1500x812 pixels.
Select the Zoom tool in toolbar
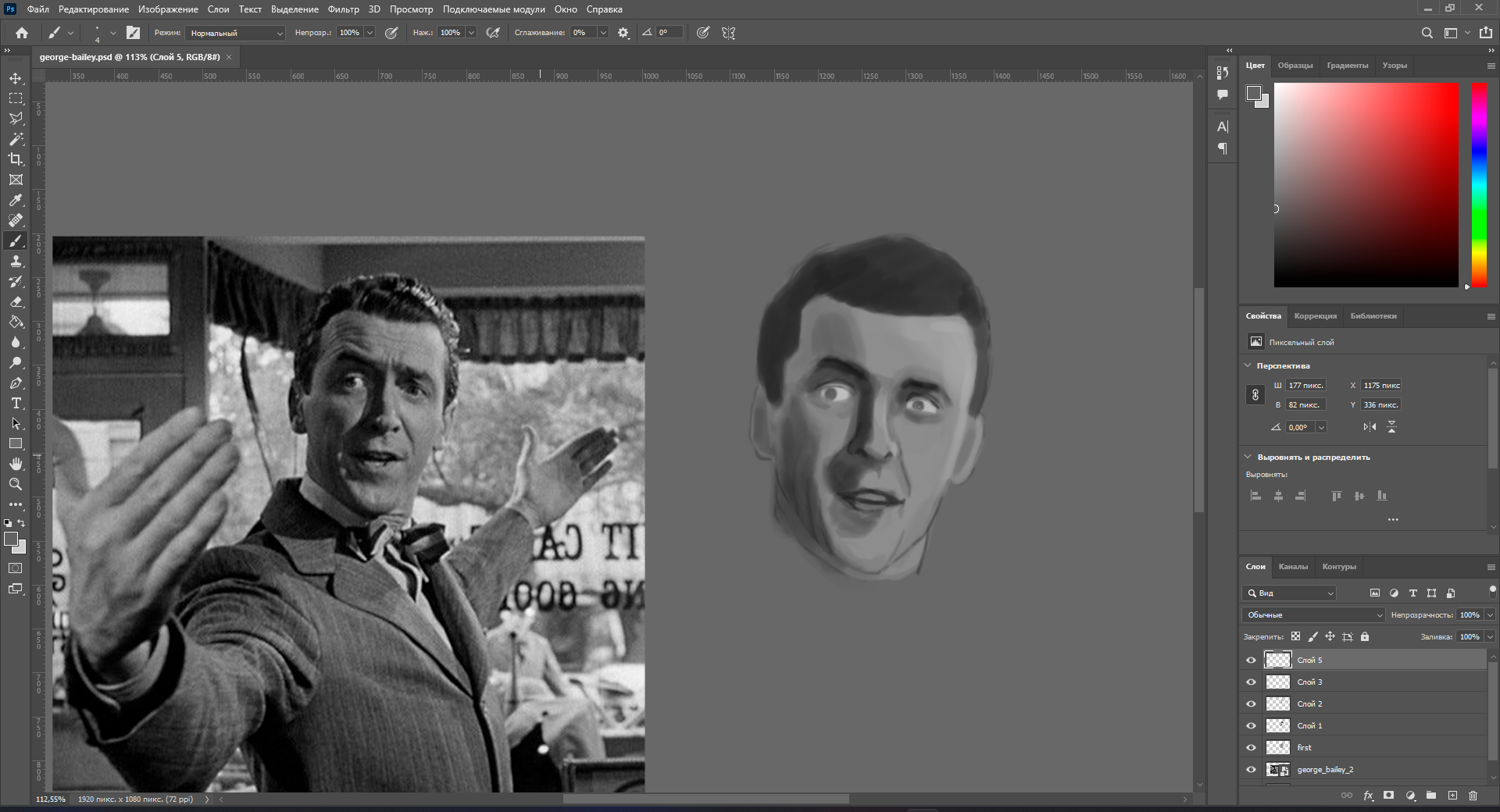pyautogui.click(x=16, y=484)
